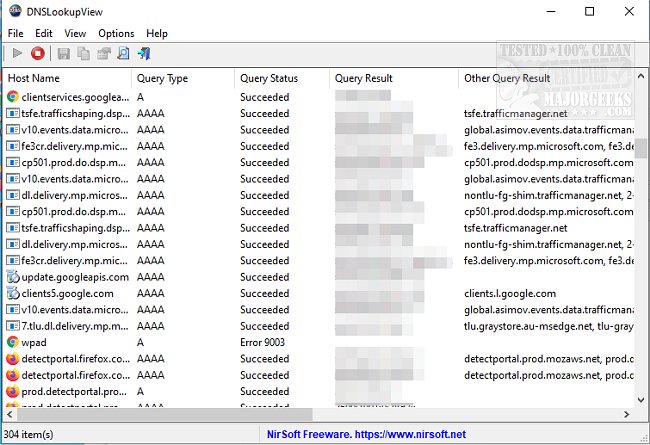
Task: Click the A query type in wpad row
Action: (141, 343)
